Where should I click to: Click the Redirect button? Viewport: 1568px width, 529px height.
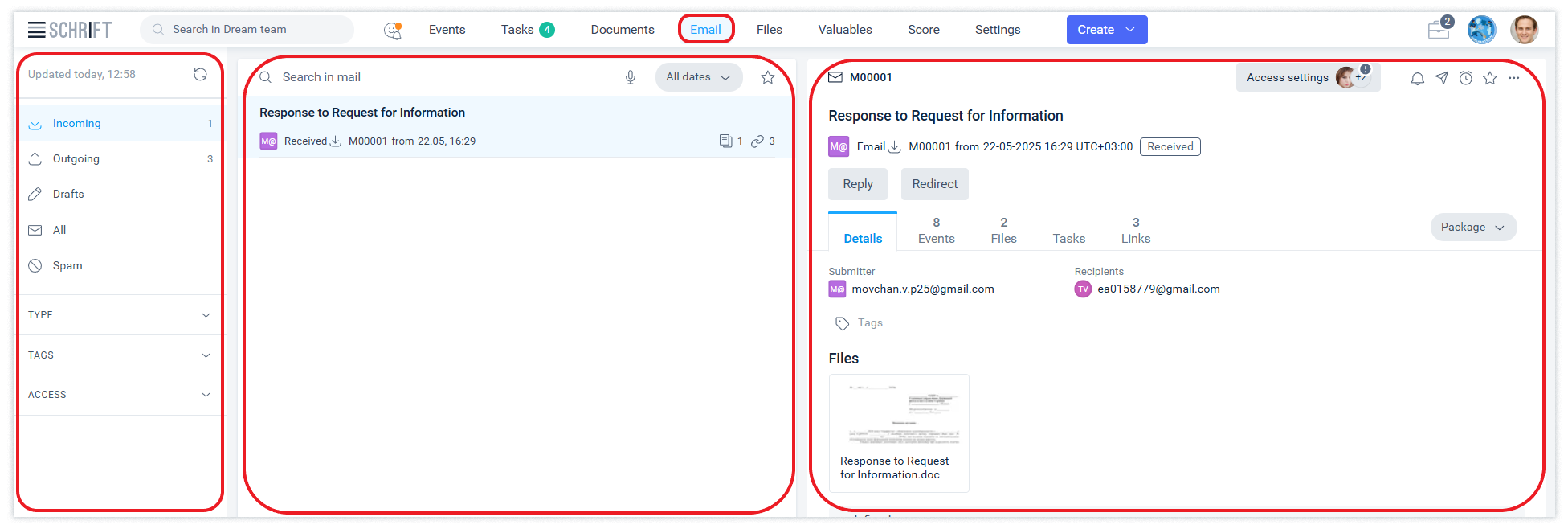[934, 184]
